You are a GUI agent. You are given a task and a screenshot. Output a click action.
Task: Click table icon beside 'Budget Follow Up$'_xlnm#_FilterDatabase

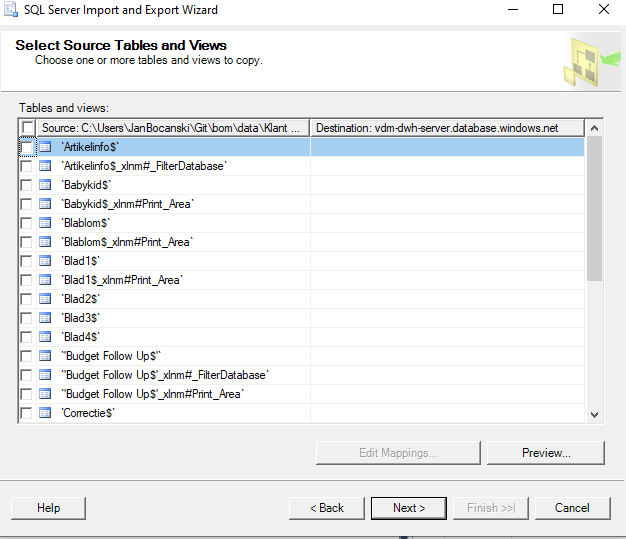(45, 375)
